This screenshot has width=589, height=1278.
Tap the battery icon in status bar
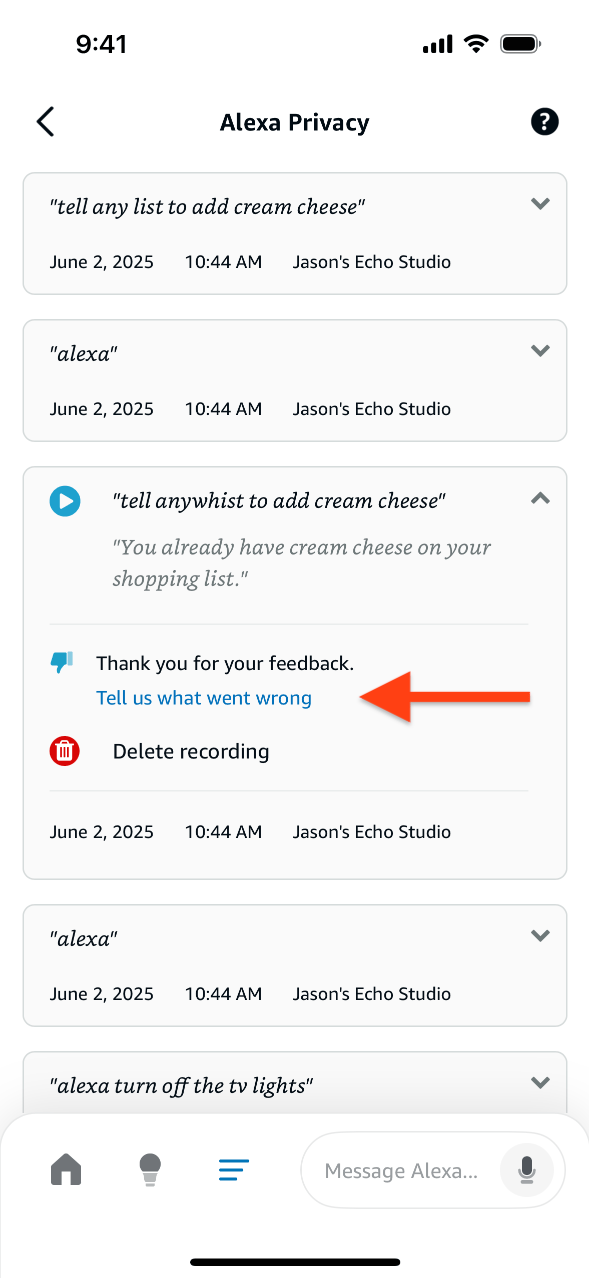click(521, 44)
